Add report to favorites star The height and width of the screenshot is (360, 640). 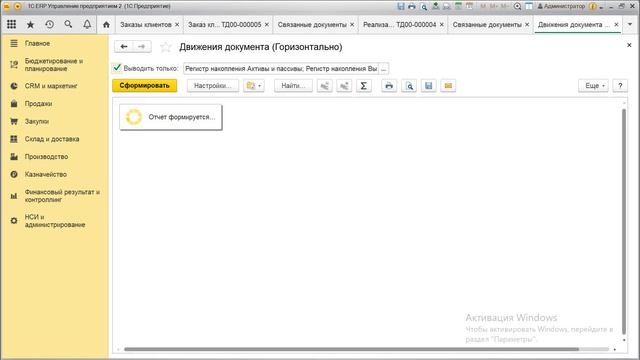[165, 47]
